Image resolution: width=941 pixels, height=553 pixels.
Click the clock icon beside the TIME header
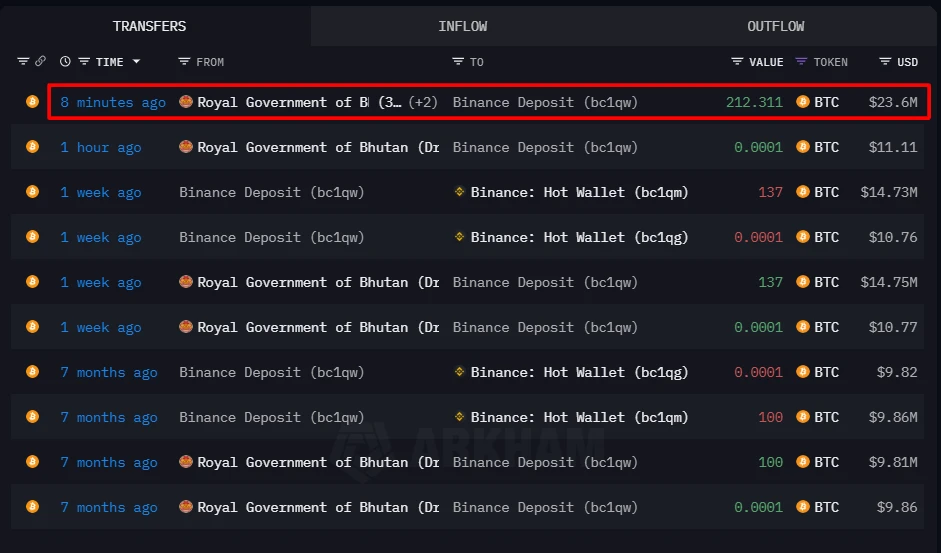[65, 62]
